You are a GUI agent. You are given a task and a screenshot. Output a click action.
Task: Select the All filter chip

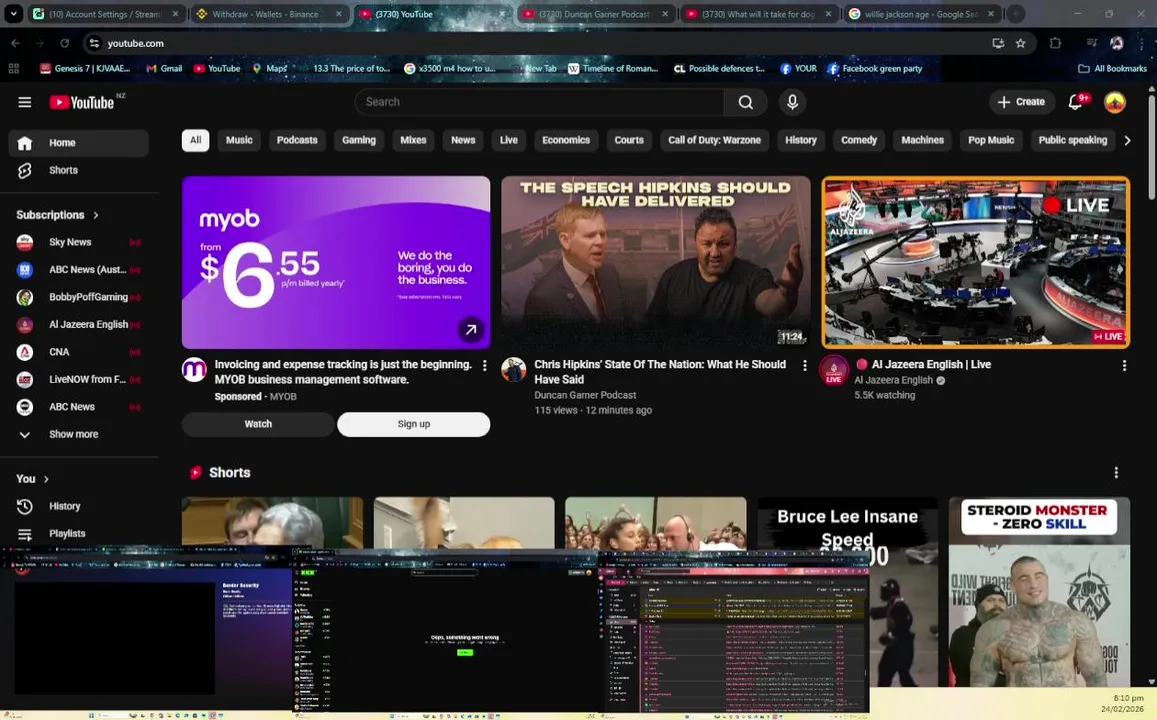click(x=196, y=140)
